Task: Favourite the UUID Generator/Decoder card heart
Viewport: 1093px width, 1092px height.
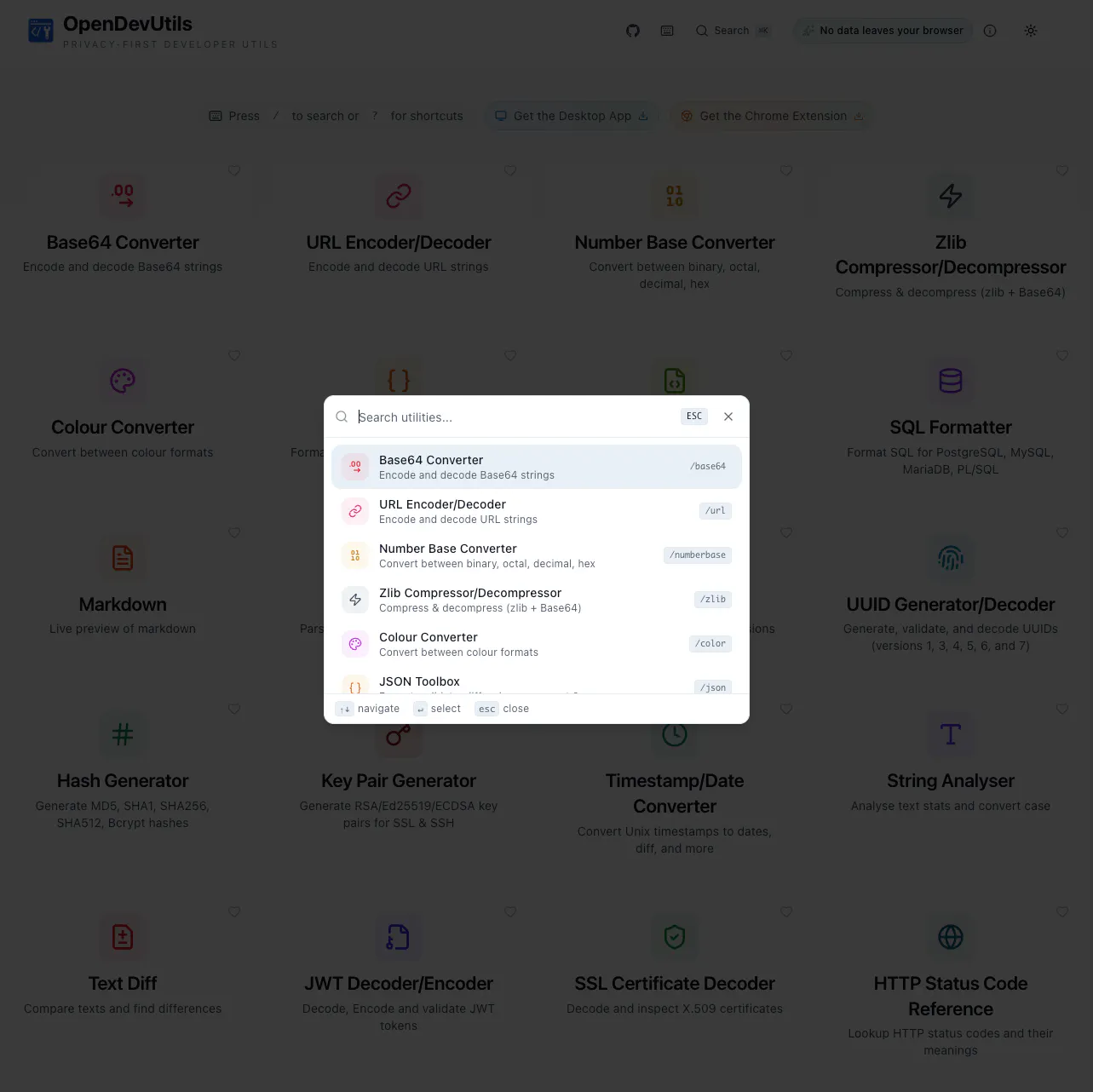Action: 1062,532
